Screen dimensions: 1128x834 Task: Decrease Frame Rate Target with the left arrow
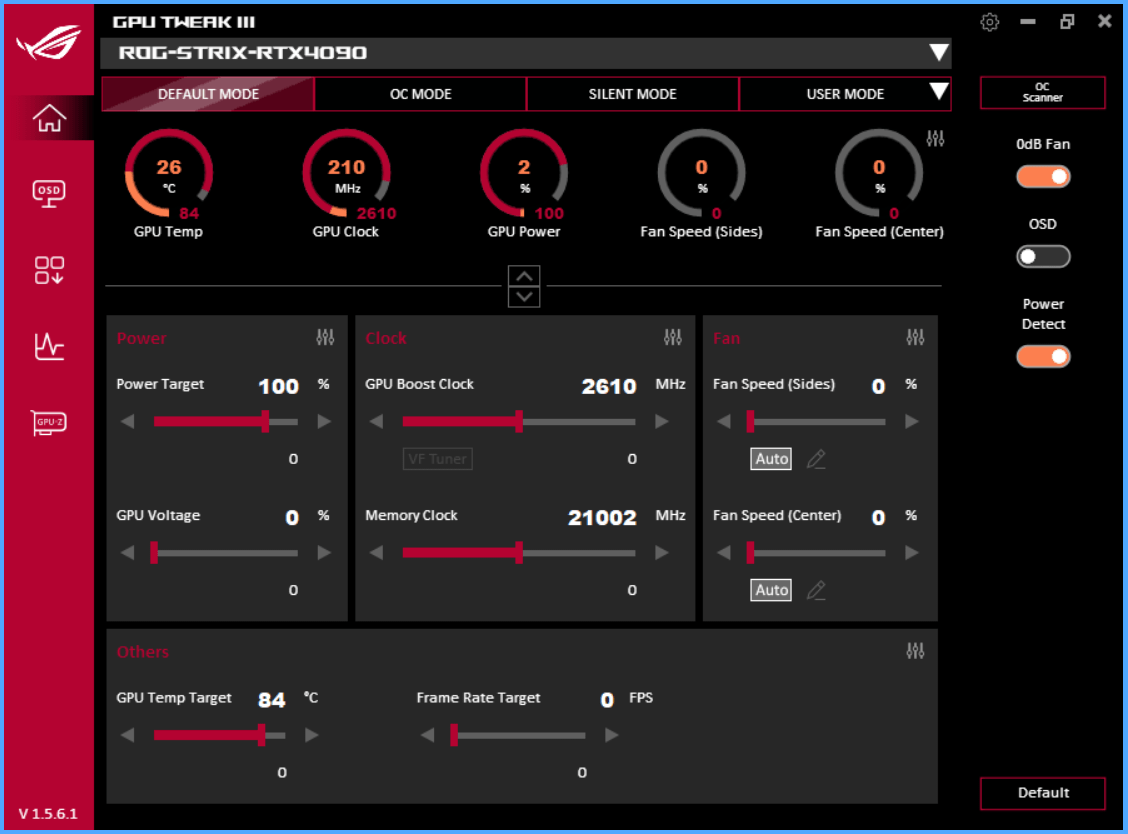(428, 735)
